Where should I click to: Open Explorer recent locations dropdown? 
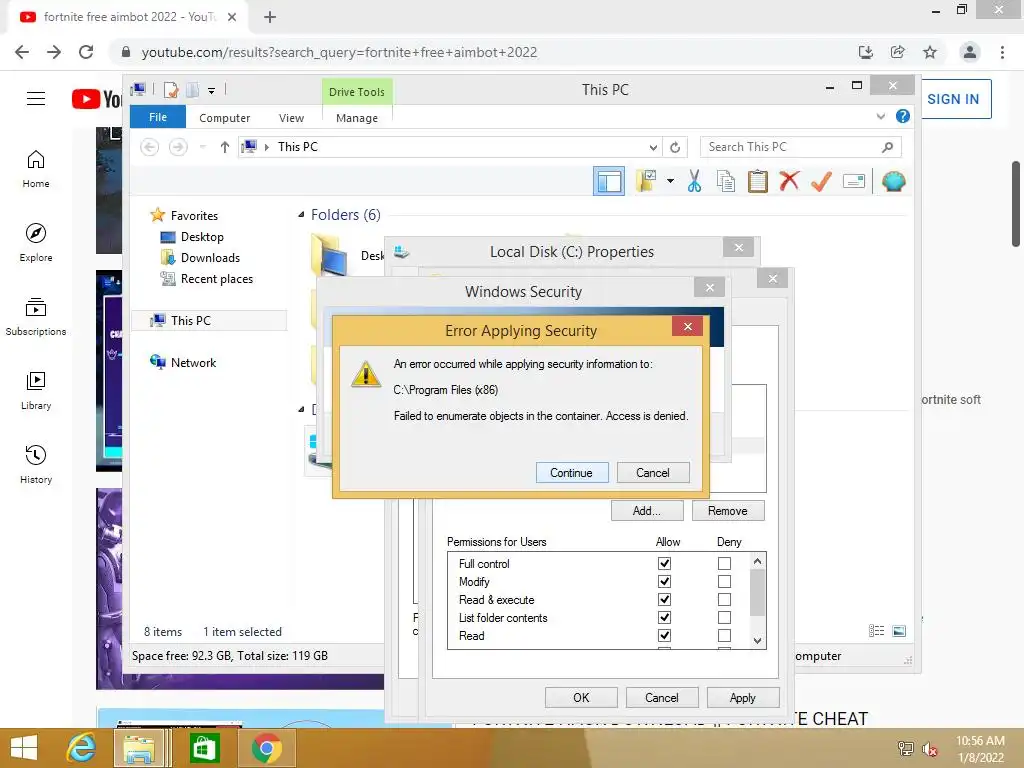(x=203, y=147)
